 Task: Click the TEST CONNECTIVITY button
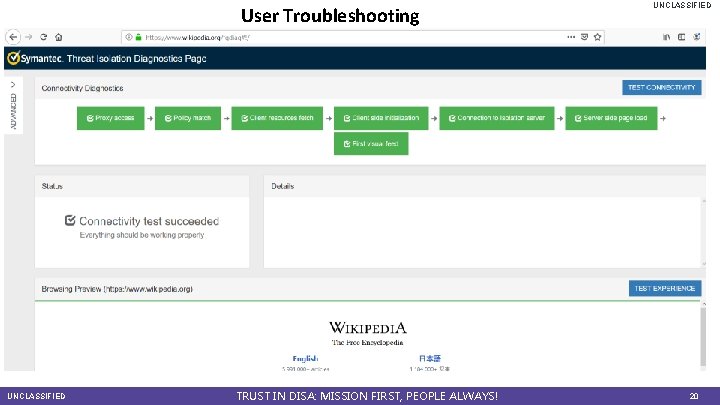(x=662, y=87)
